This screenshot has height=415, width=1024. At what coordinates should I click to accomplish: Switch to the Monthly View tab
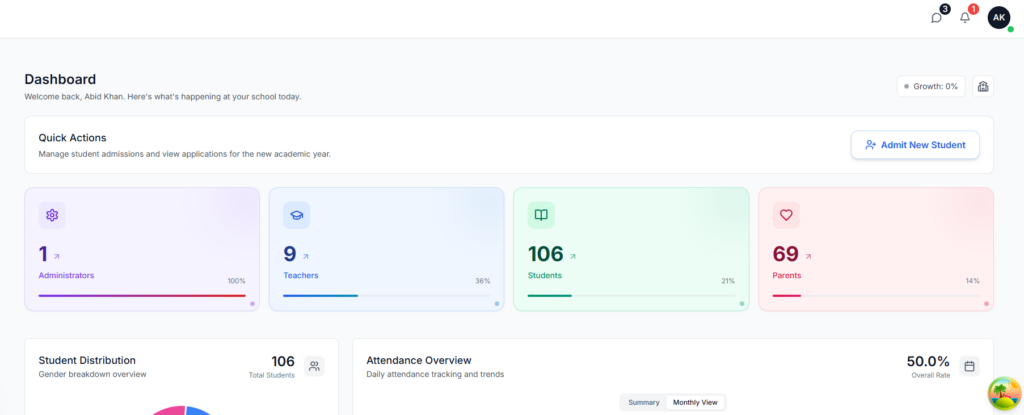coord(695,403)
